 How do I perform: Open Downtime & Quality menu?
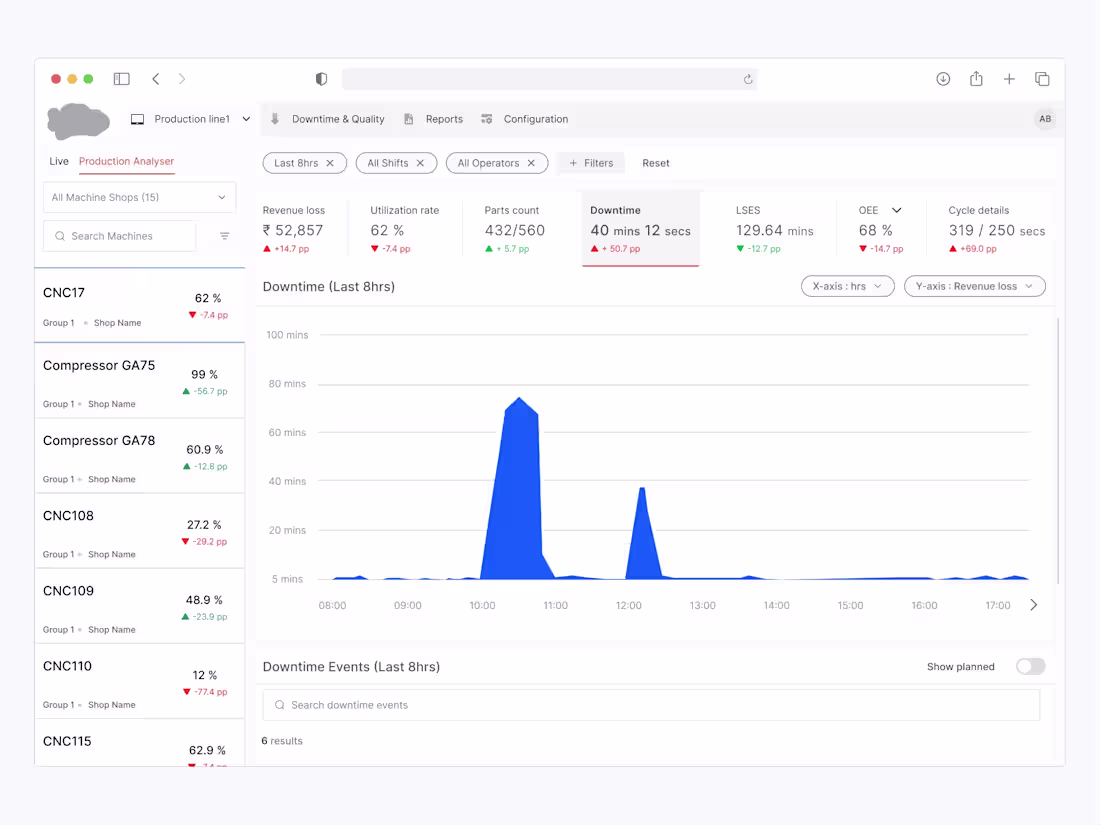pyautogui.click(x=338, y=119)
